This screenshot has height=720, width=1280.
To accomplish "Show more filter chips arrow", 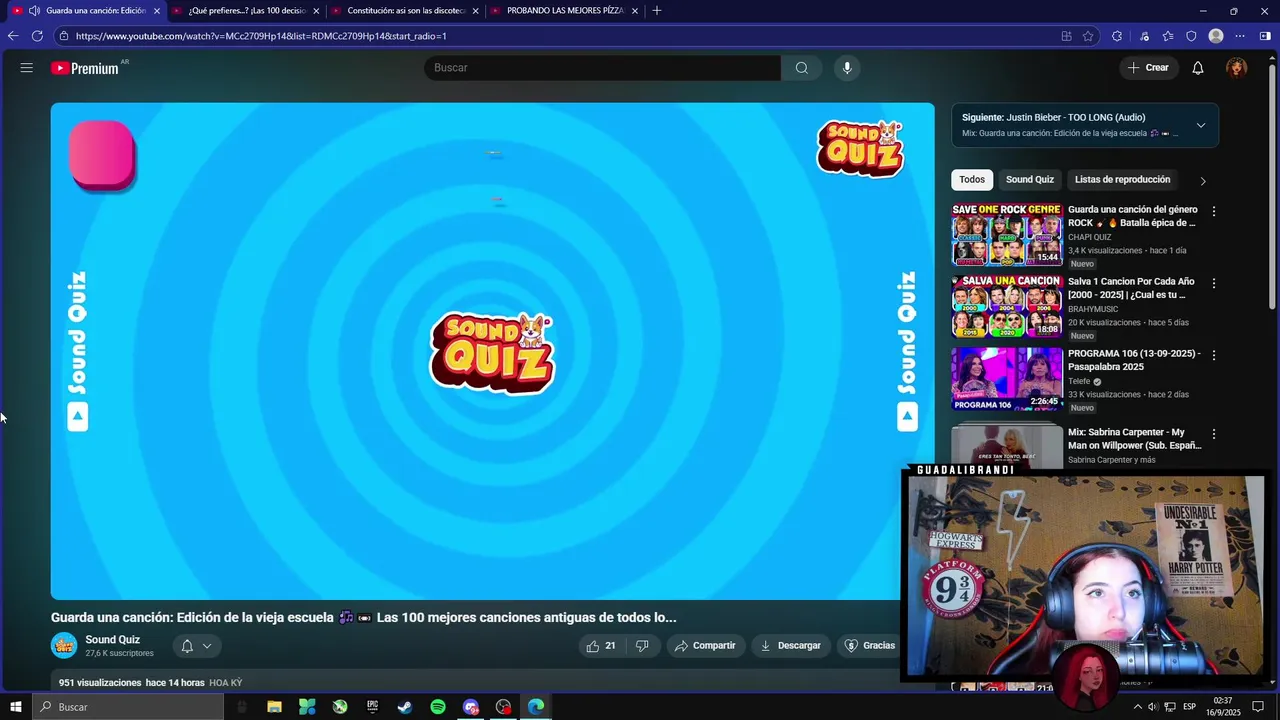I will [1203, 181].
